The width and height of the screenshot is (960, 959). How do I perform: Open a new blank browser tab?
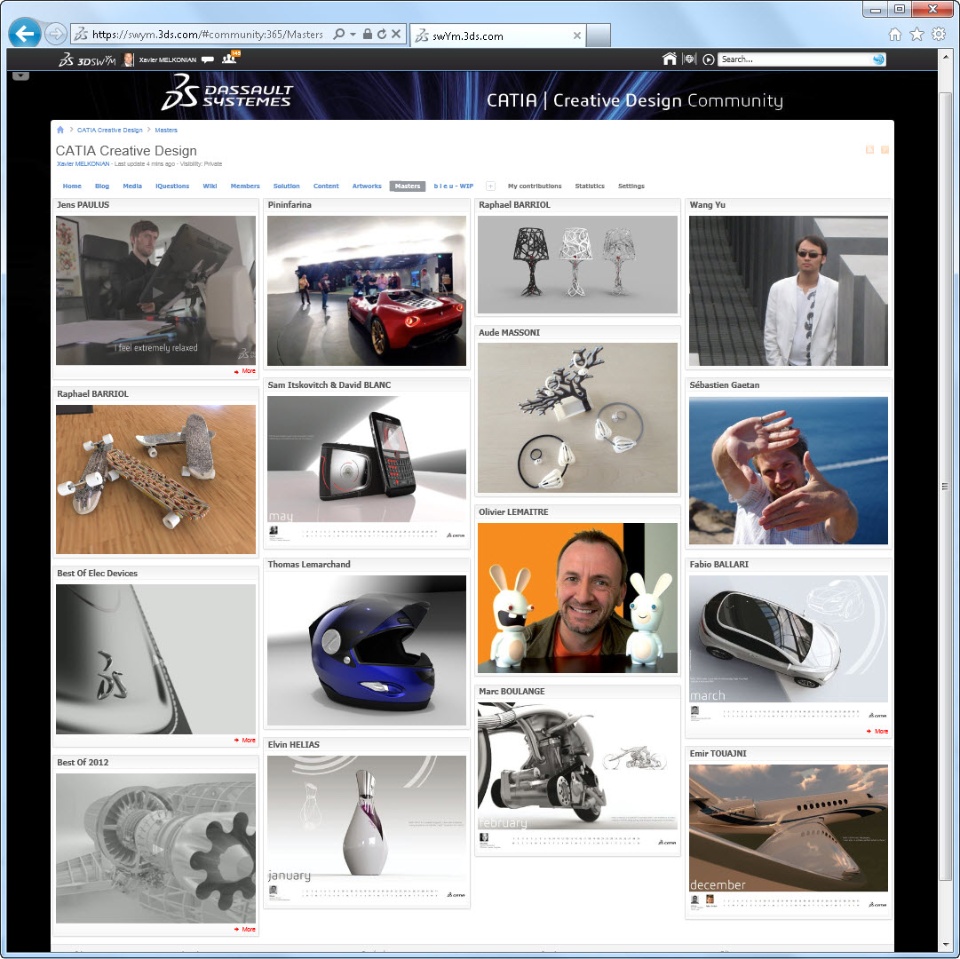click(x=598, y=35)
